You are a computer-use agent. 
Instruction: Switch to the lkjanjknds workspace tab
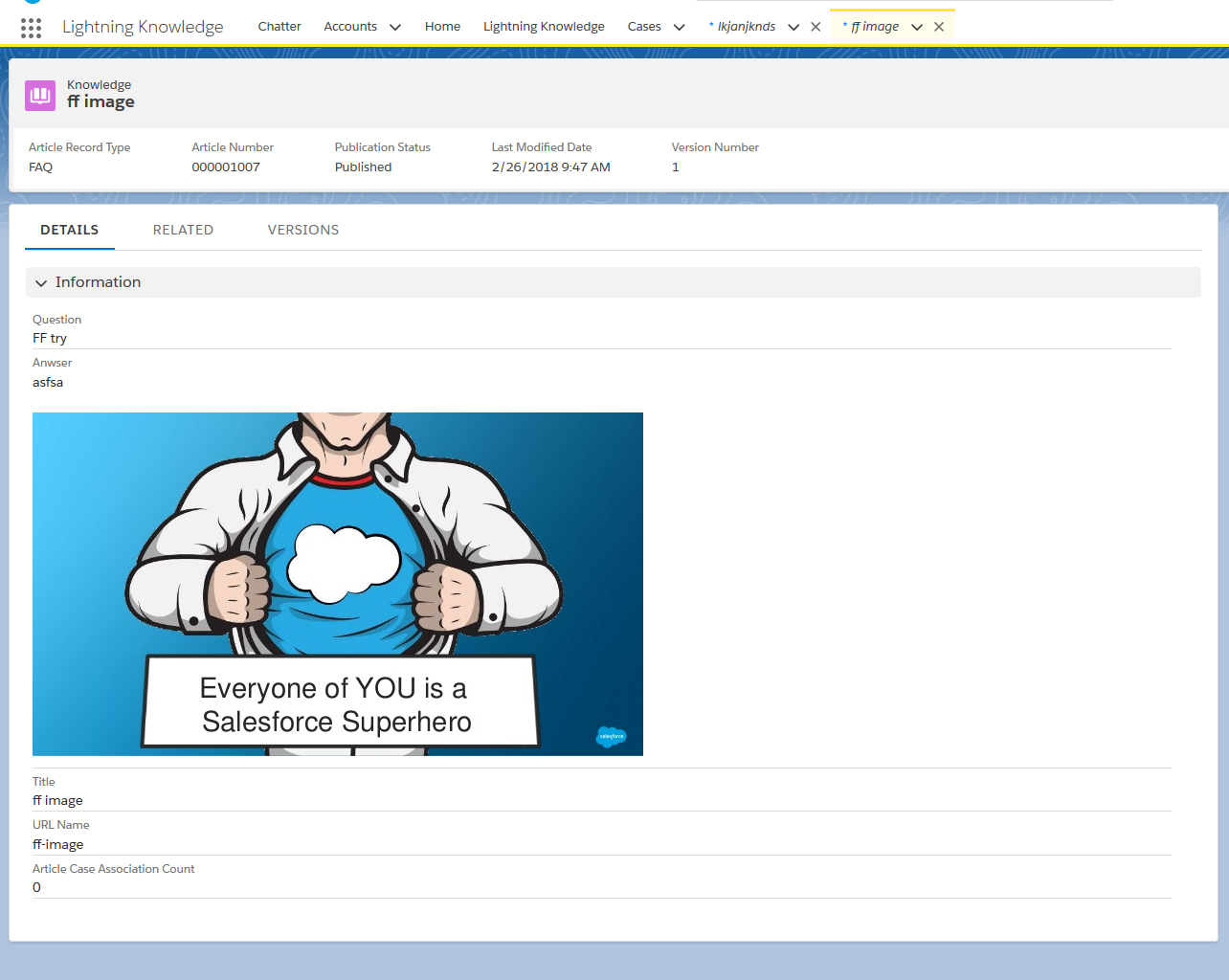point(746,27)
